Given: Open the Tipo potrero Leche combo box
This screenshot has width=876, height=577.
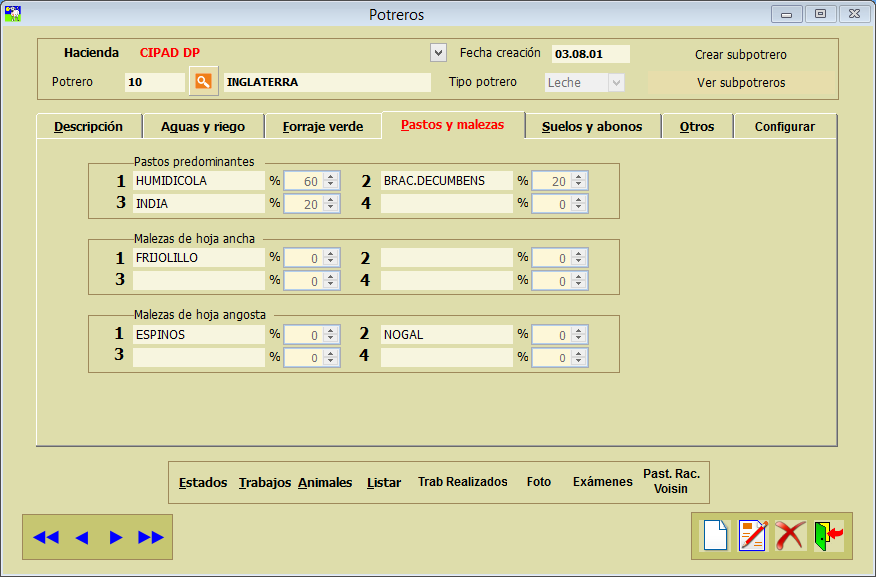Looking at the screenshot, I should coord(585,83).
